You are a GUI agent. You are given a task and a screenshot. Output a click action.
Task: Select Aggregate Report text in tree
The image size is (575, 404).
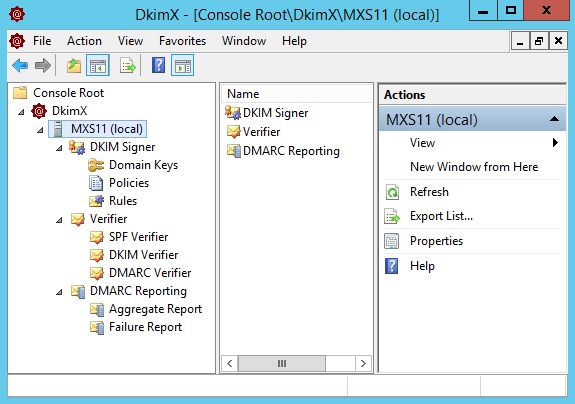(155, 309)
